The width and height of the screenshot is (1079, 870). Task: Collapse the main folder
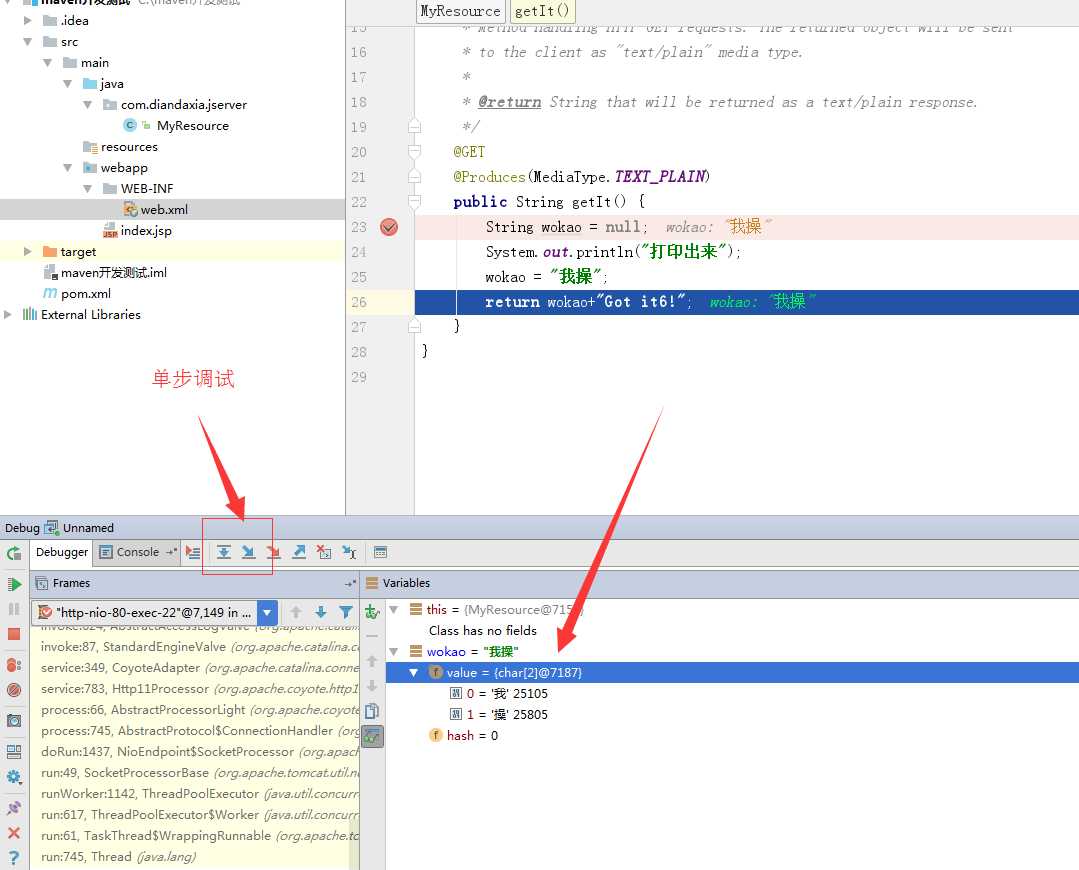(47, 63)
